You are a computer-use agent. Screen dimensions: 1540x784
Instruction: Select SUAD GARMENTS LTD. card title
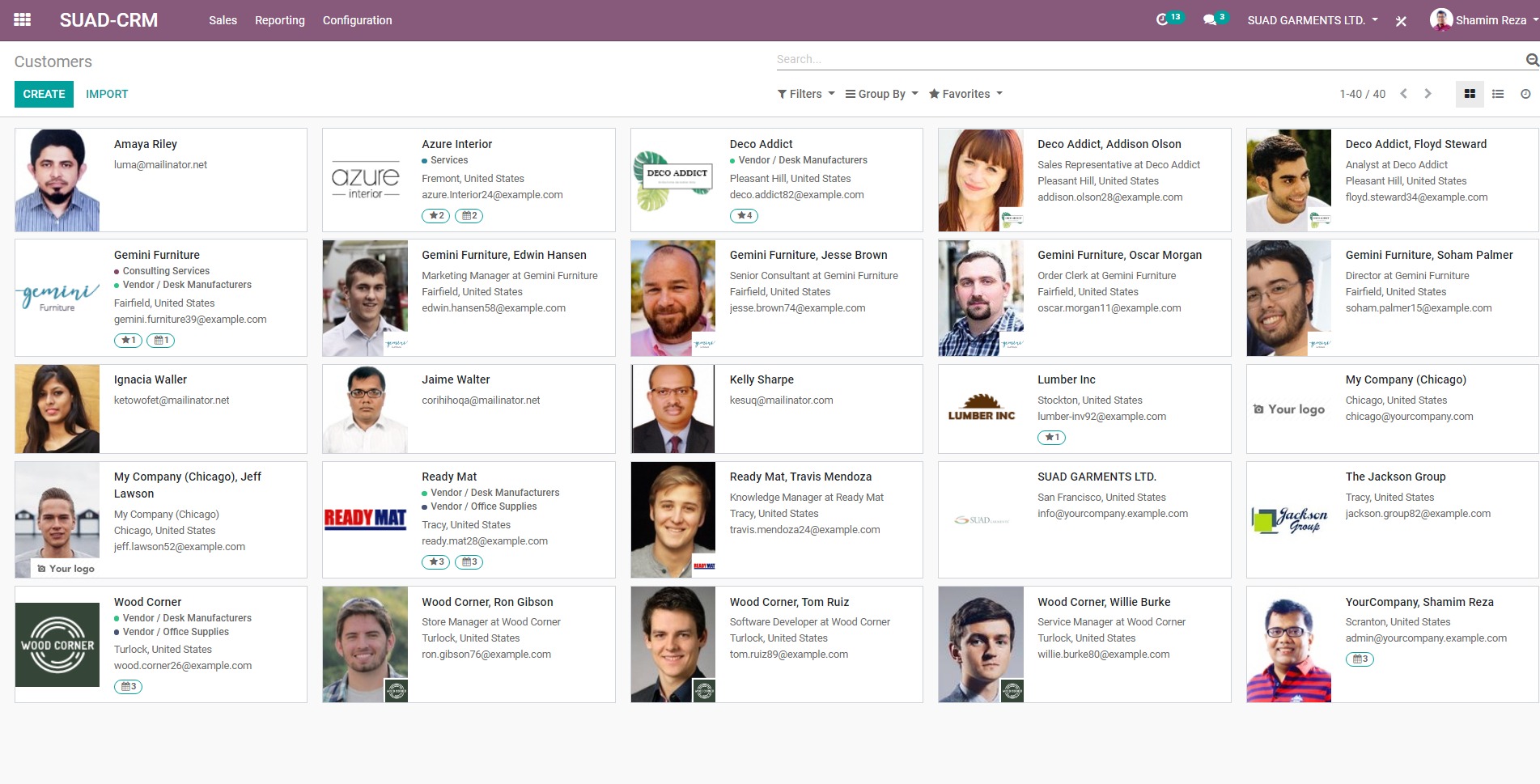coord(1097,477)
